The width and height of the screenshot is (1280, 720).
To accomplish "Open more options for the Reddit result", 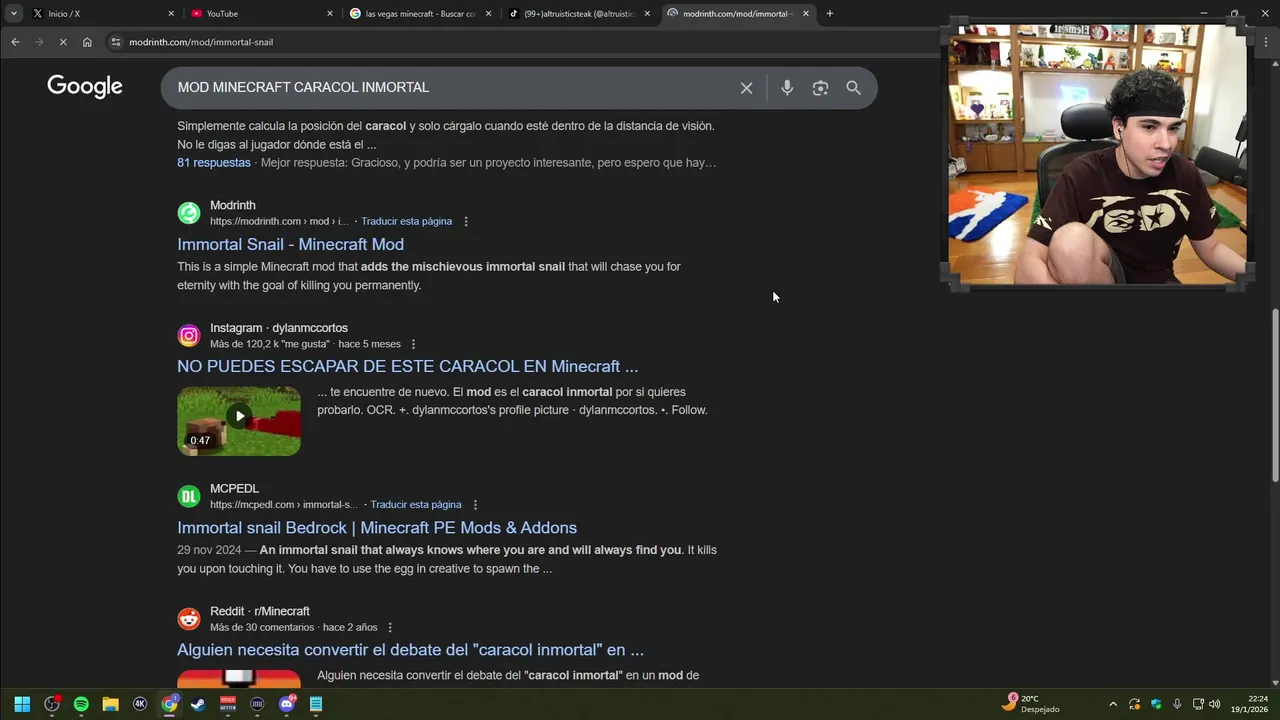I will click(390, 627).
